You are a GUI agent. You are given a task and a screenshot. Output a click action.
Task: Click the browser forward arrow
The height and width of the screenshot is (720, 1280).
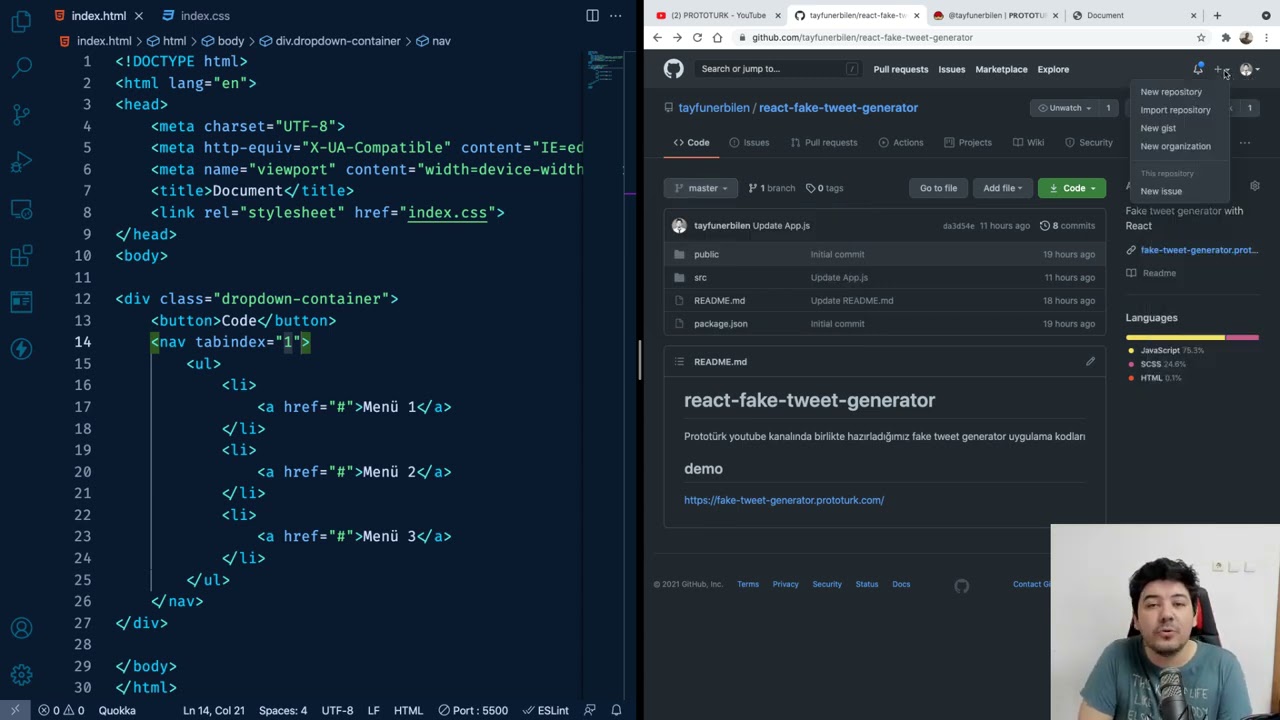[x=677, y=37]
